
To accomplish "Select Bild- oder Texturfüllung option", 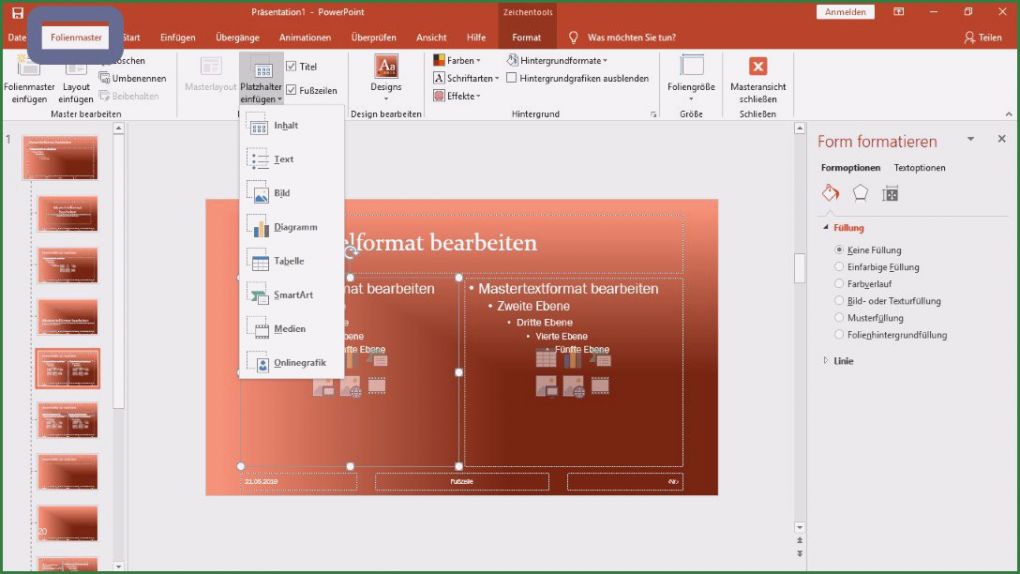I will (839, 301).
